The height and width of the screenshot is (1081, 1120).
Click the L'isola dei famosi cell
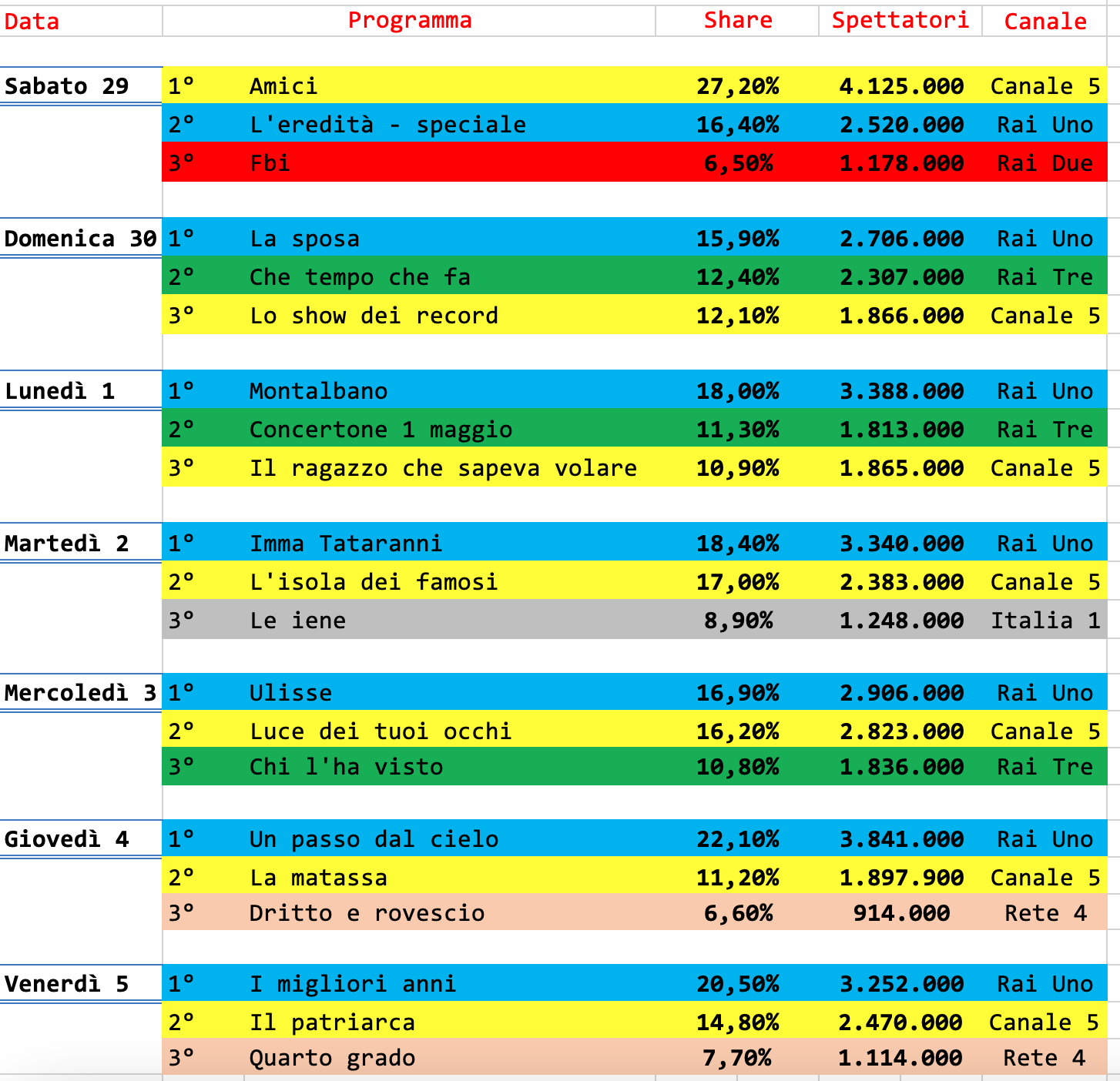pos(374,582)
